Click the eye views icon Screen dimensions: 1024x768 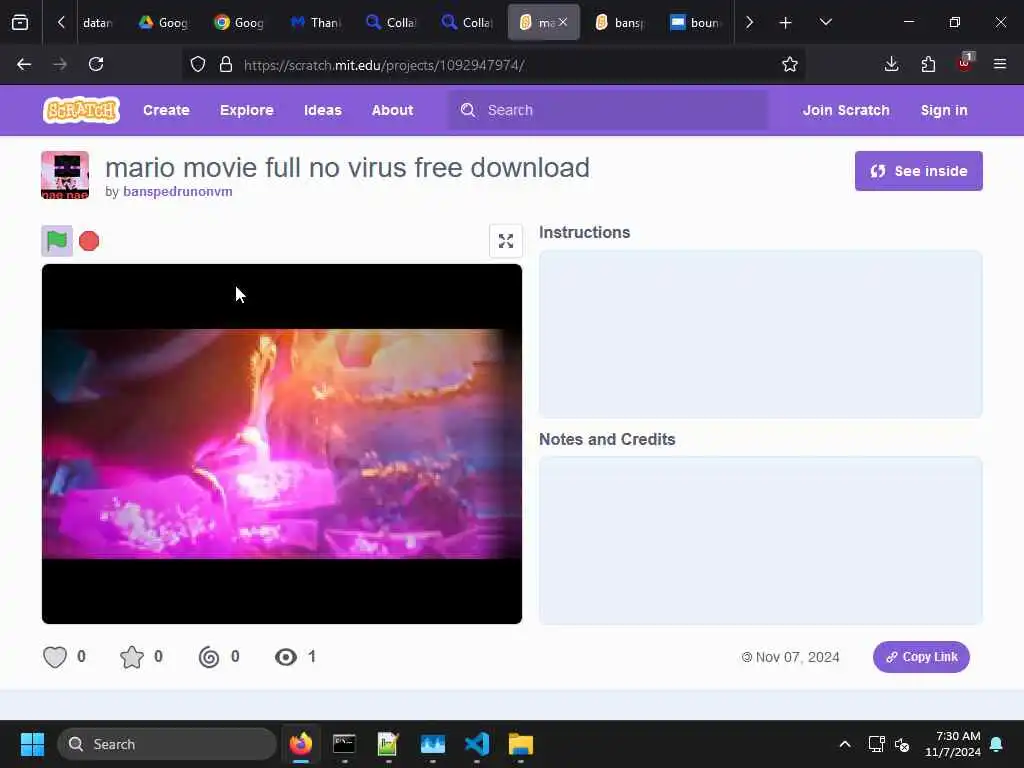tap(286, 656)
